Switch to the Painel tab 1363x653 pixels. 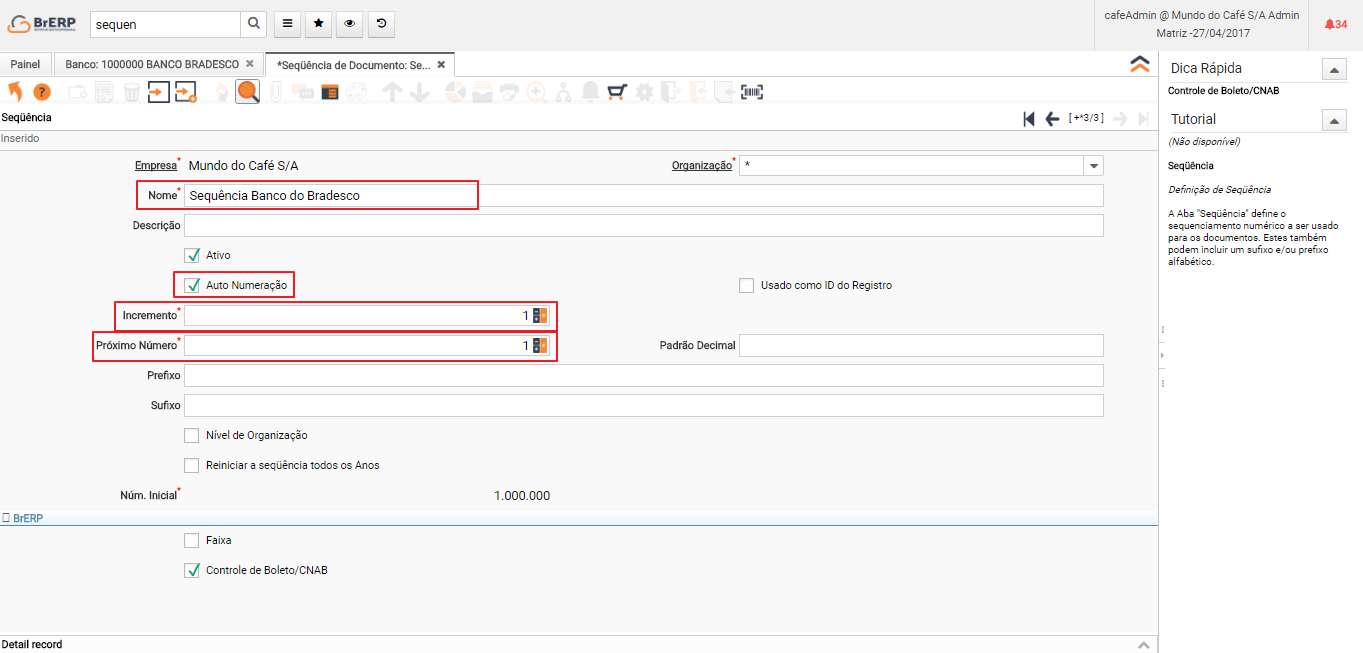coord(25,64)
